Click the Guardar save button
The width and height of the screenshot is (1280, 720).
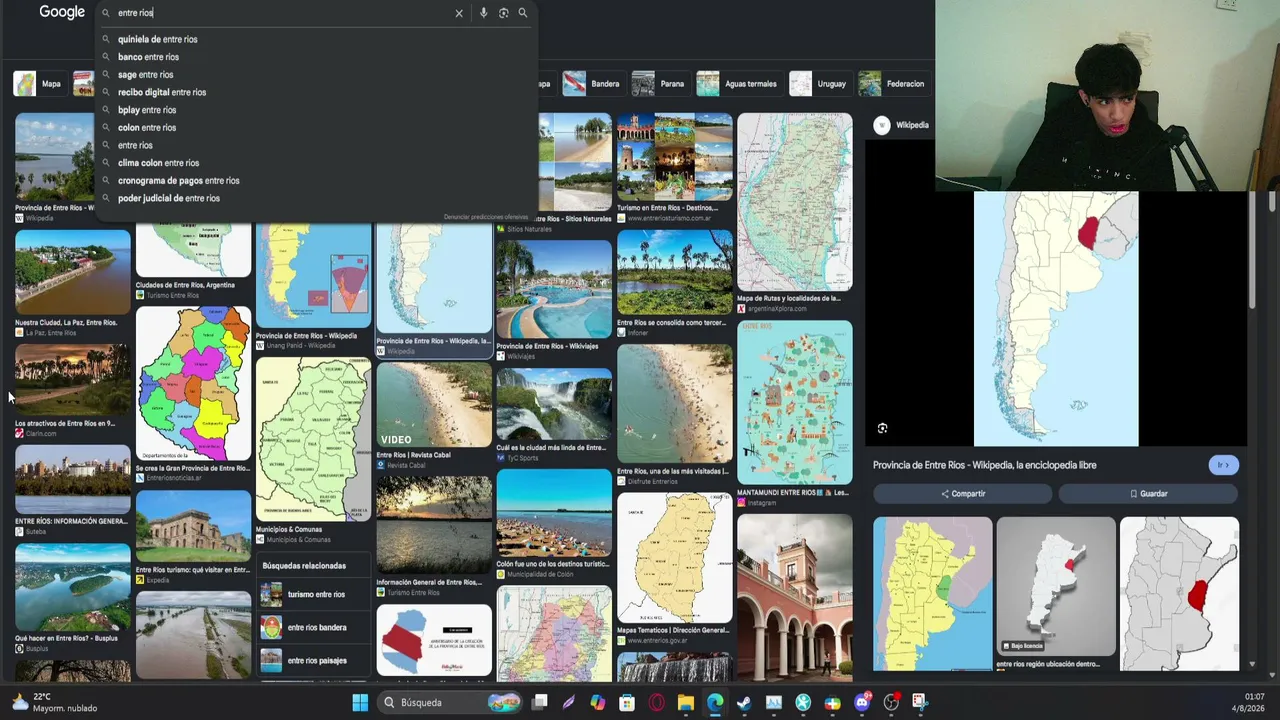1148,494
